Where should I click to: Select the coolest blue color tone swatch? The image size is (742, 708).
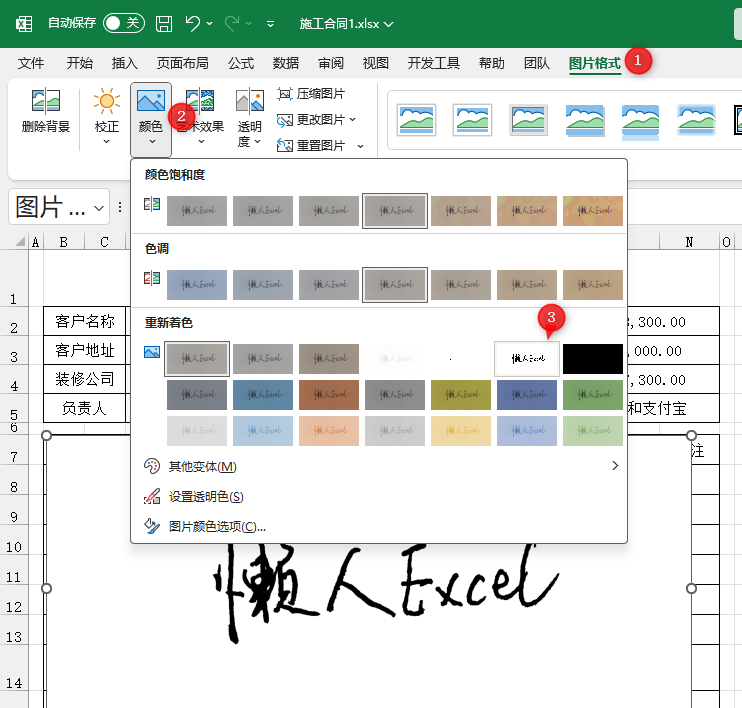click(x=197, y=285)
